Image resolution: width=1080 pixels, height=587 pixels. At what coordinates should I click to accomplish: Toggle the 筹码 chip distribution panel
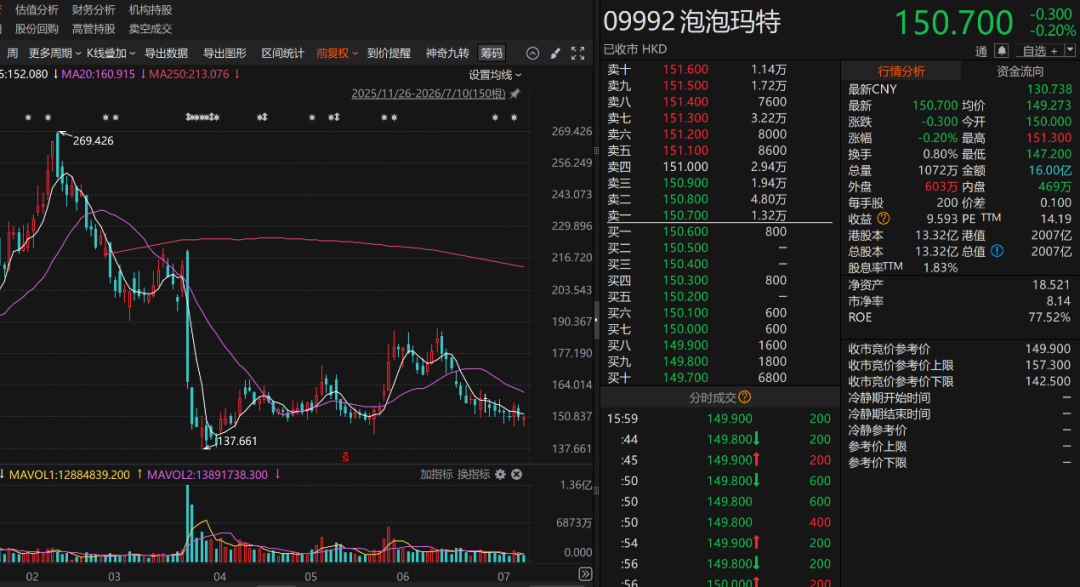pos(491,53)
